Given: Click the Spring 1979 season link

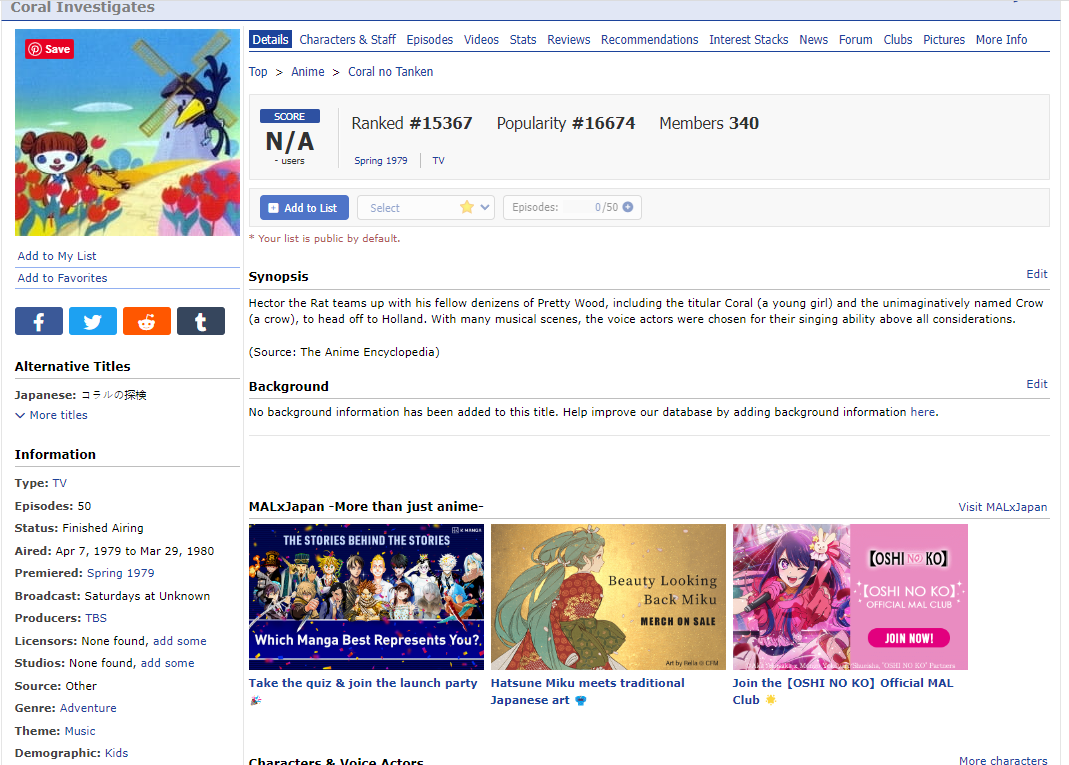Looking at the screenshot, I should [x=380, y=161].
